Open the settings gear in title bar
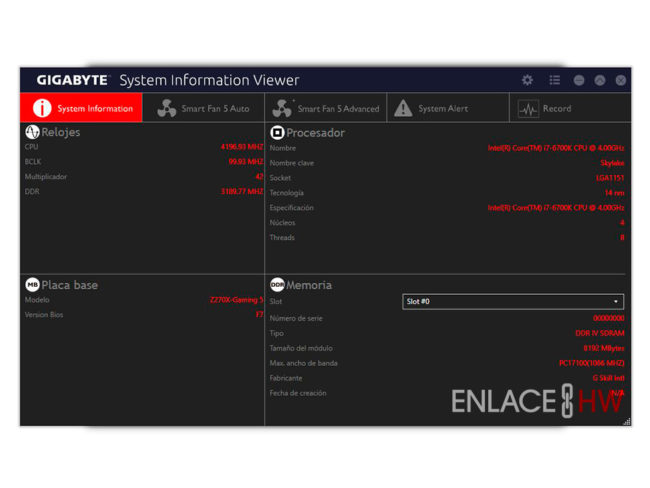The width and height of the screenshot is (650, 488). point(528,80)
